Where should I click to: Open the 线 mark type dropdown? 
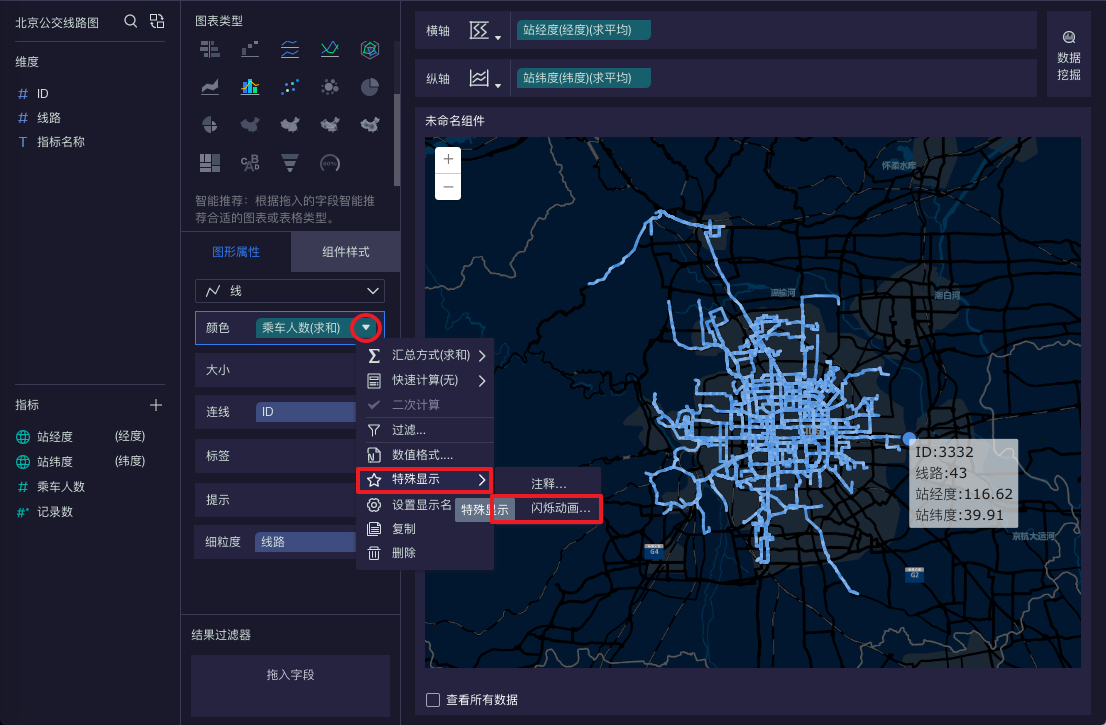pos(290,291)
